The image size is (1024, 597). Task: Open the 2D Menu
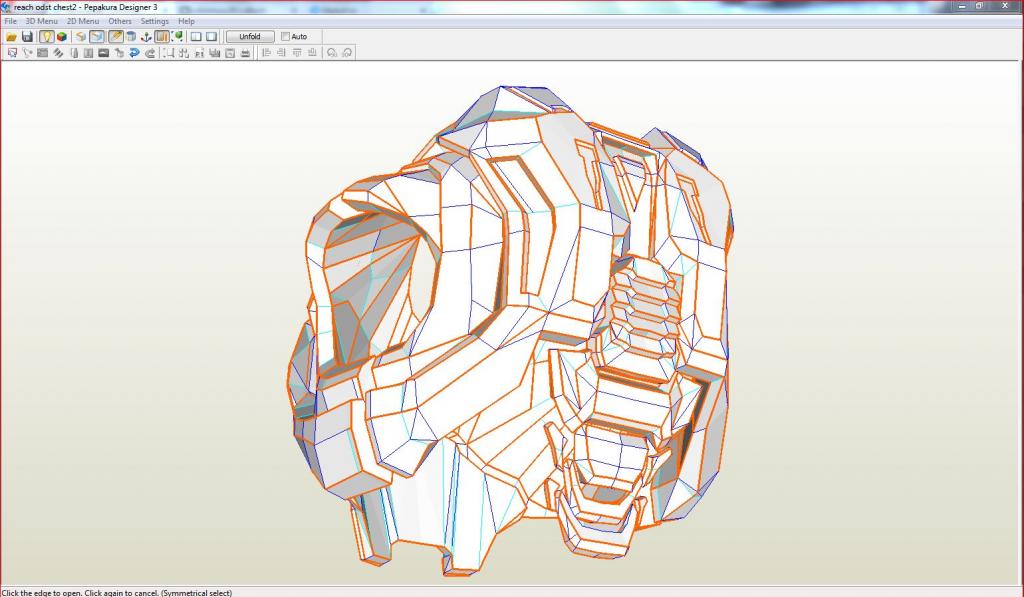83,21
